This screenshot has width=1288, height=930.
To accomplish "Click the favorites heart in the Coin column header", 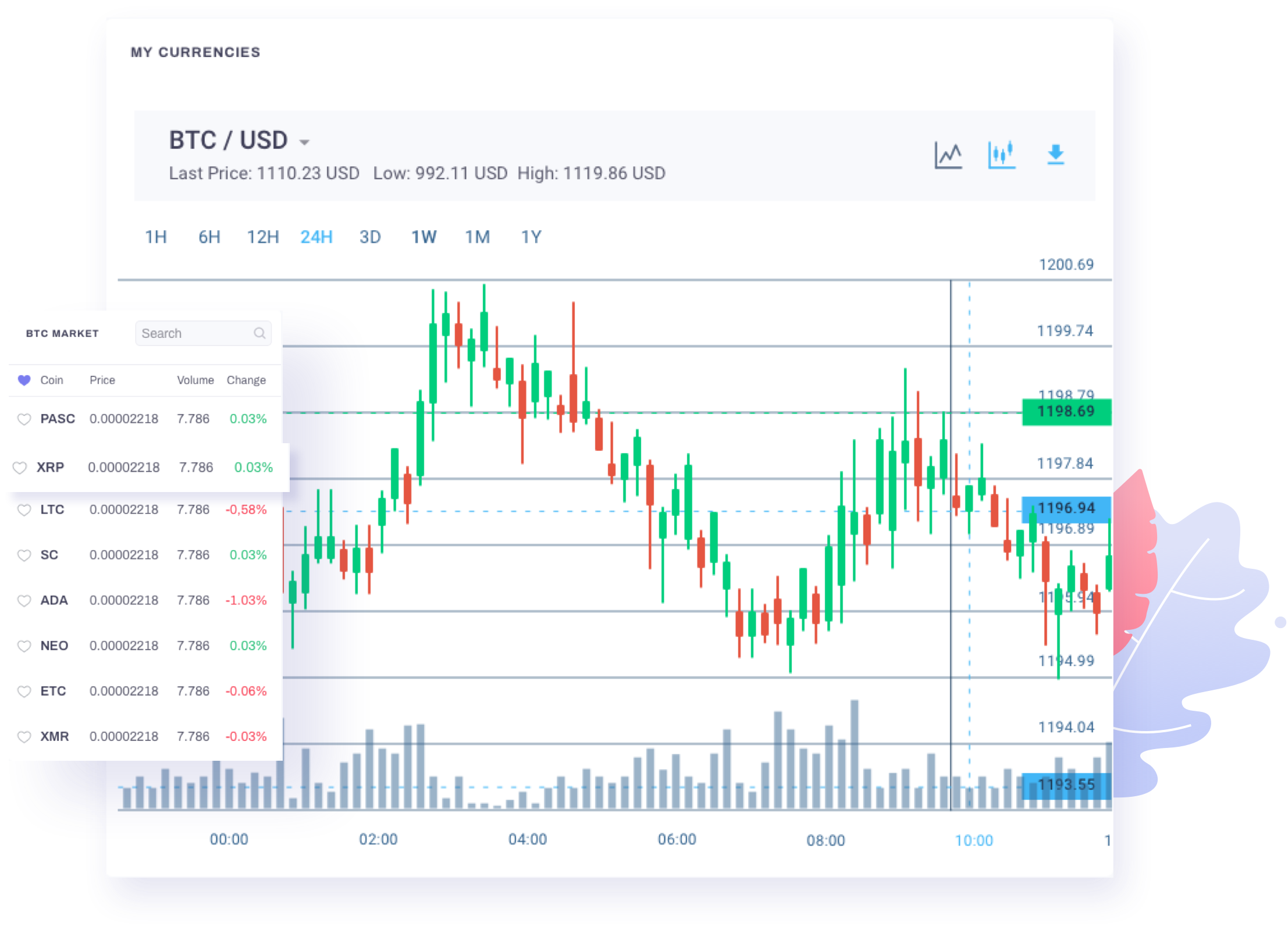I will (24, 380).
